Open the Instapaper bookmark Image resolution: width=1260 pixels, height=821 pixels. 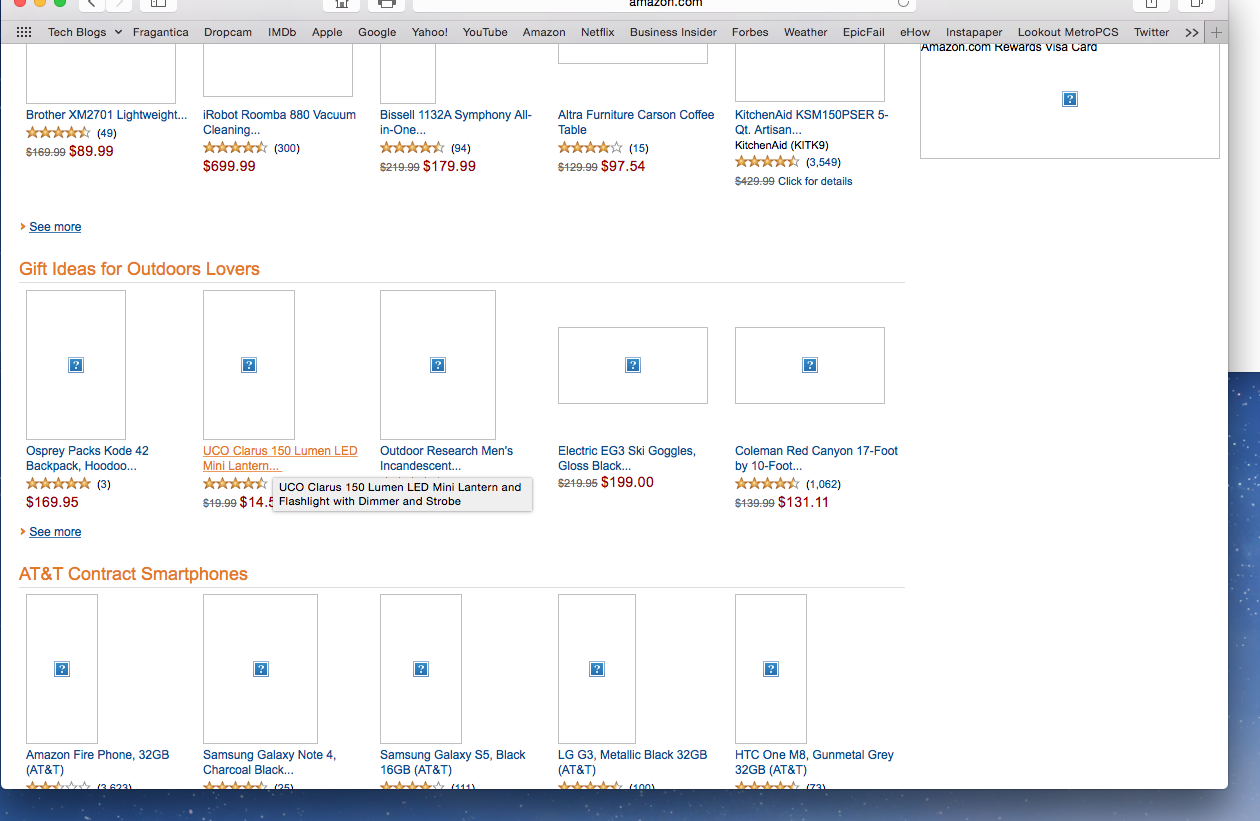click(x=974, y=32)
